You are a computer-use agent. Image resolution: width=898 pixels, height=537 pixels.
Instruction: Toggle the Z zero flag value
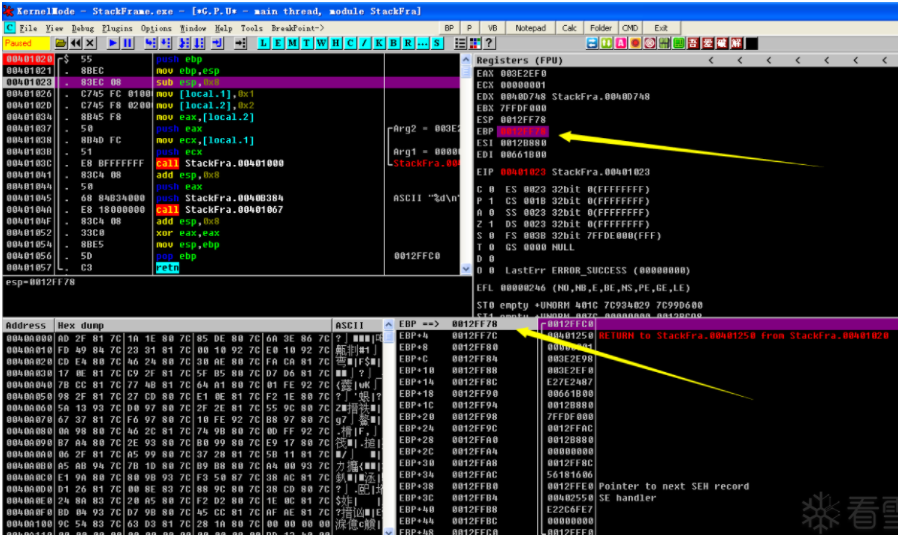click(492, 224)
